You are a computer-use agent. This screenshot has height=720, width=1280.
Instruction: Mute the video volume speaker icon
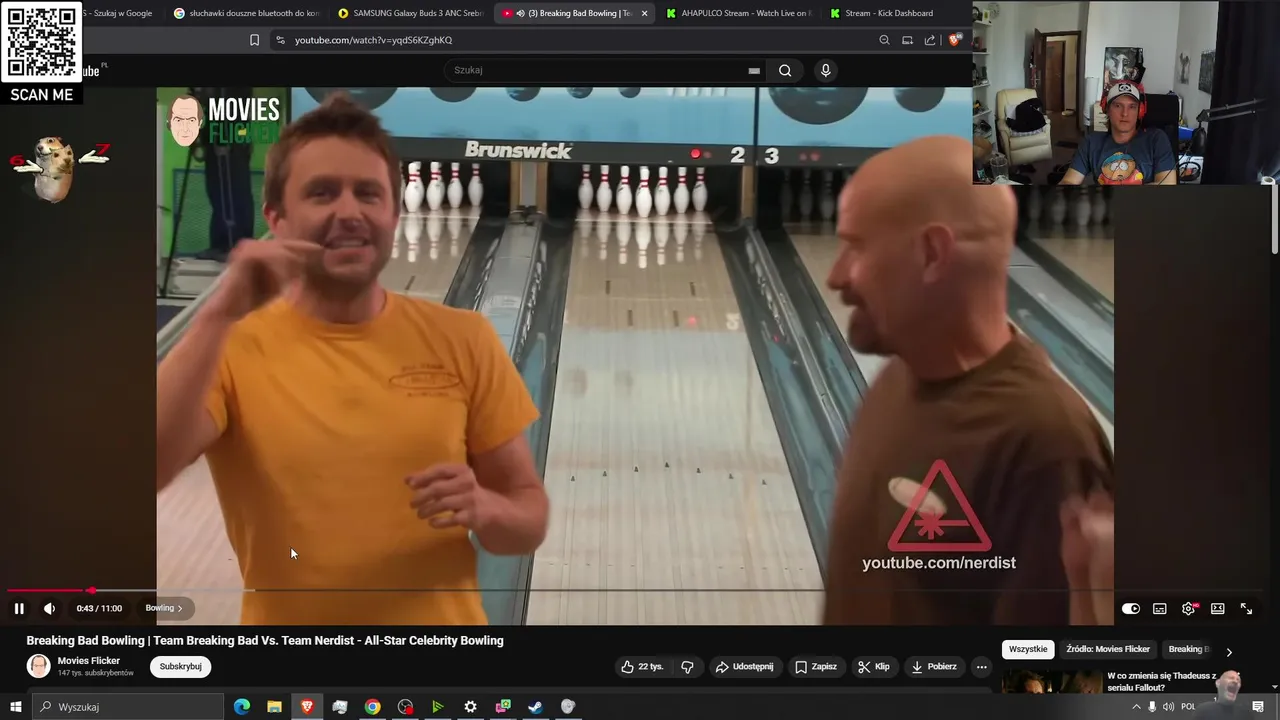click(x=49, y=608)
